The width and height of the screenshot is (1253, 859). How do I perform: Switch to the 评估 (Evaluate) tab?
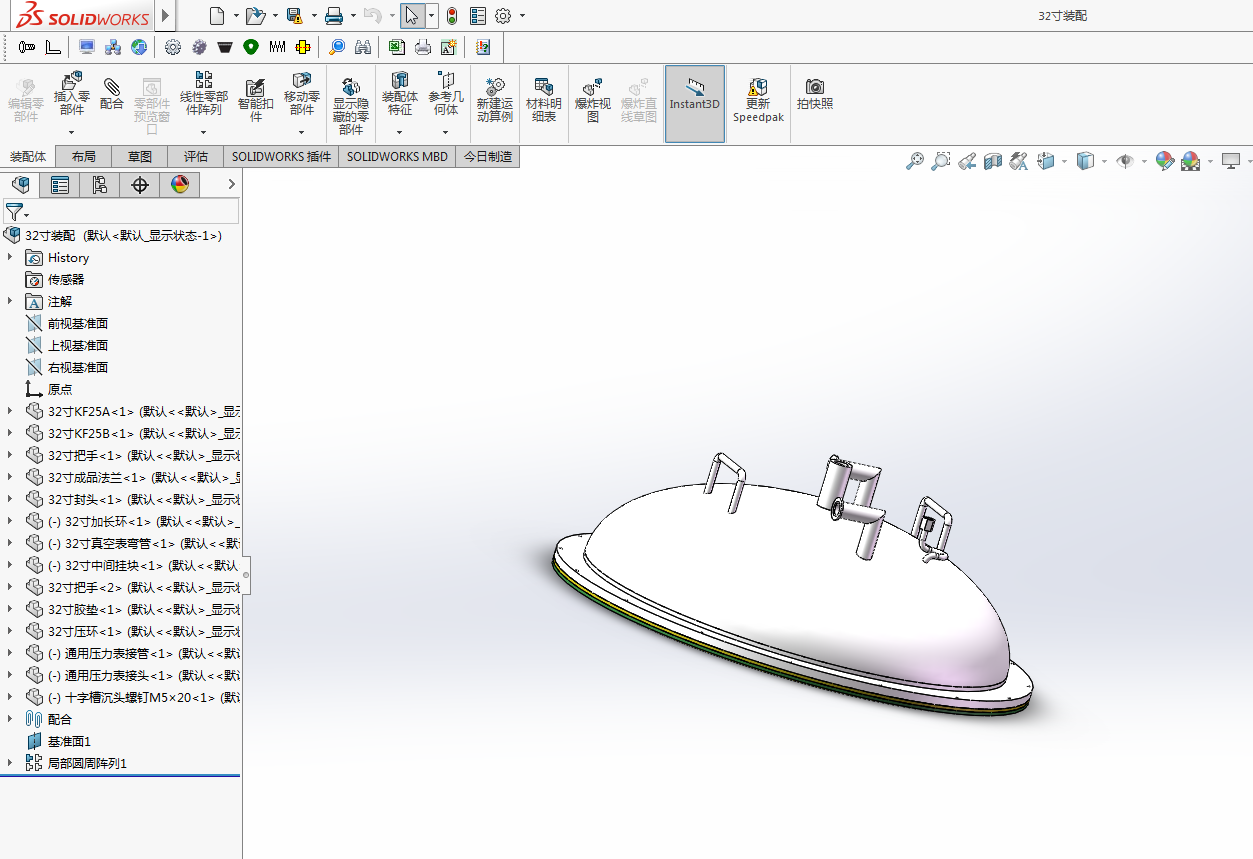pos(195,157)
